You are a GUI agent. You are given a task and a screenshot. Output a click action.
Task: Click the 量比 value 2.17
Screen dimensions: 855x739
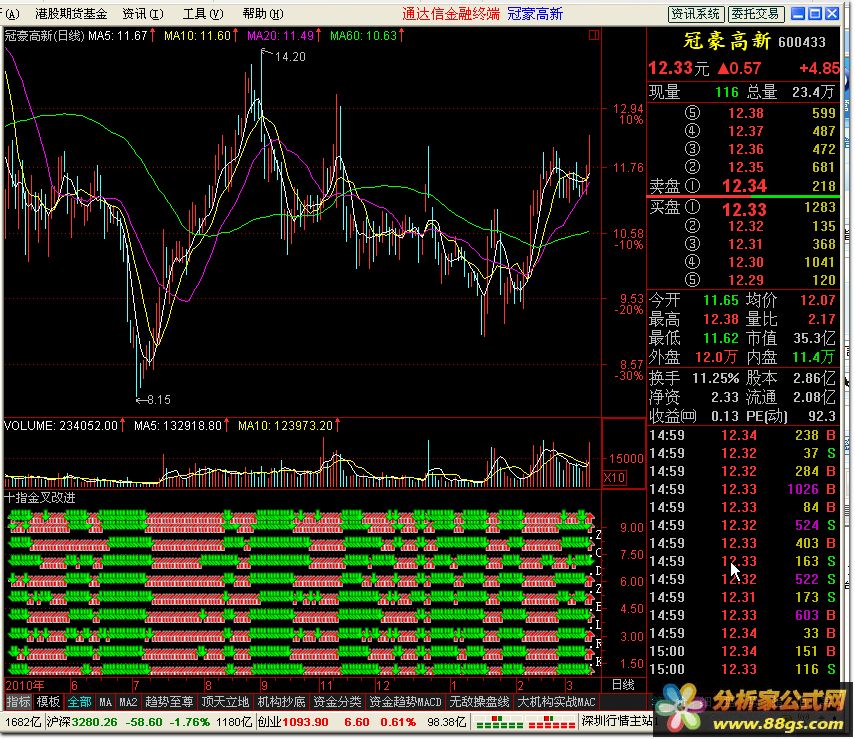point(822,319)
